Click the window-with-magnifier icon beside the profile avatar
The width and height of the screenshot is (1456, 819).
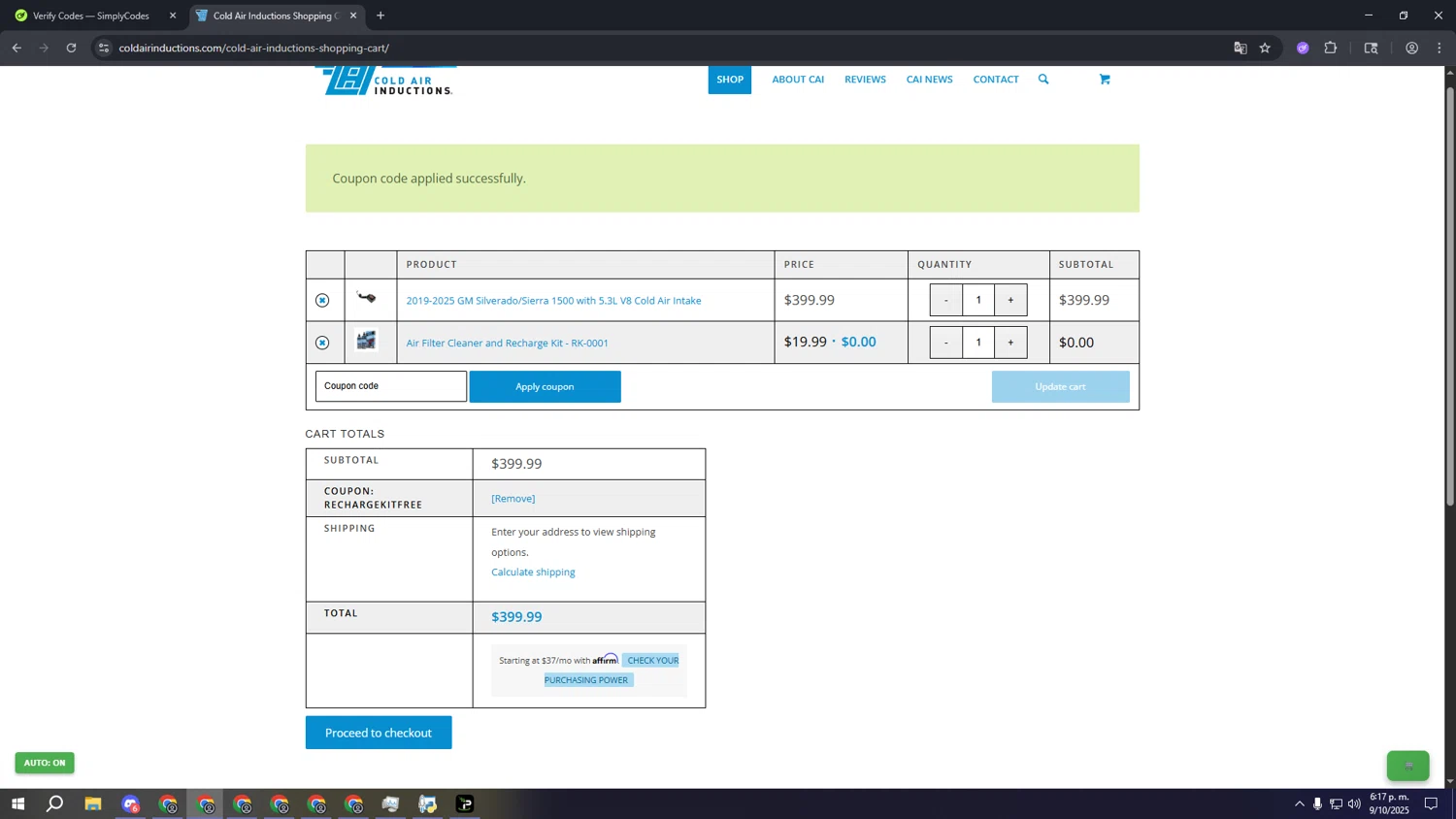point(1372,48)
